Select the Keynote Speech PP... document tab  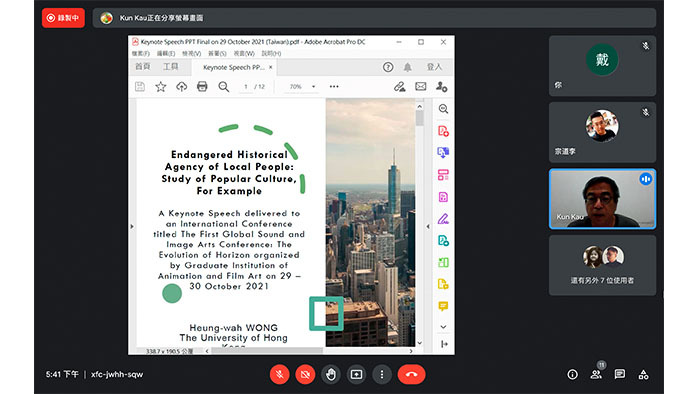pos(233,67)
